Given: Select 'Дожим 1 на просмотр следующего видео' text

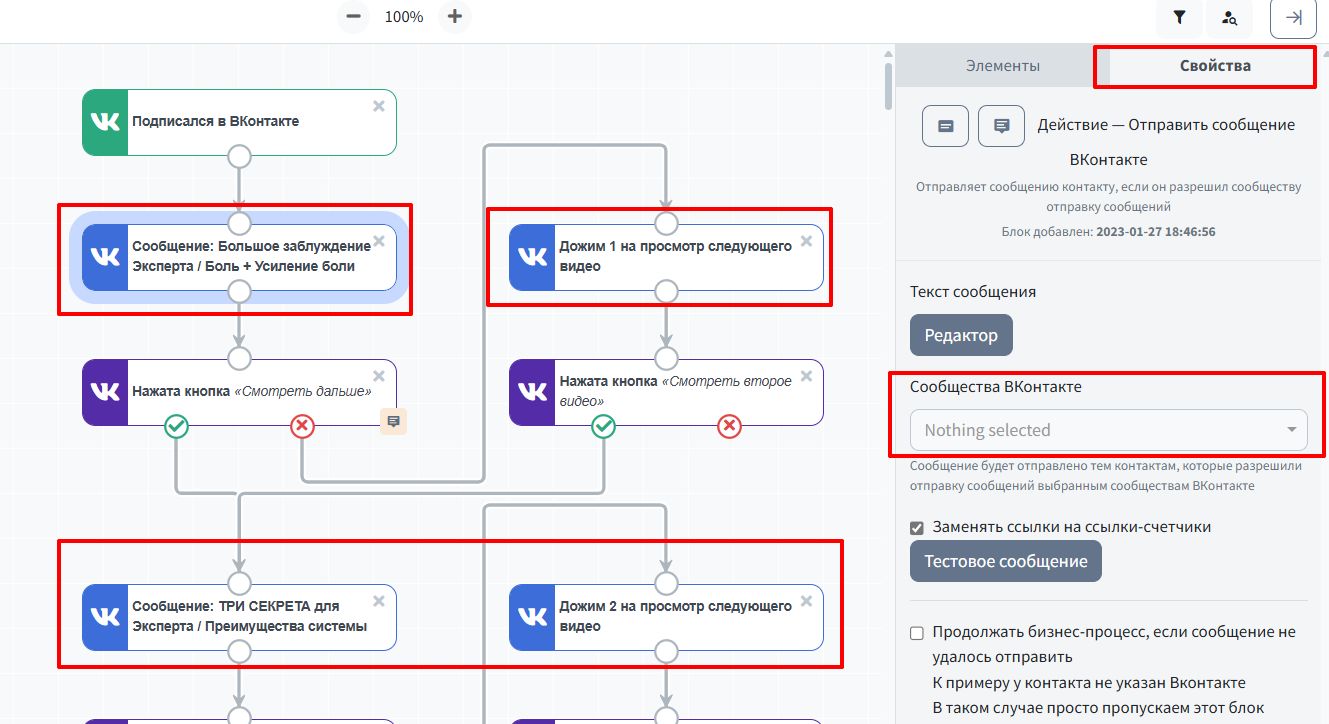Looking at the screenshot, I should 675,256.
